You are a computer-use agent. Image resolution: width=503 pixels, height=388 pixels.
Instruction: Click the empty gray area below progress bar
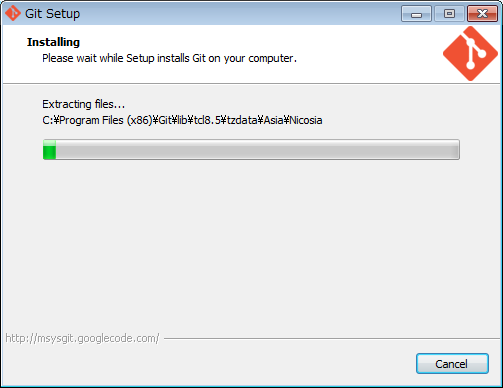[x=251, y=243]
